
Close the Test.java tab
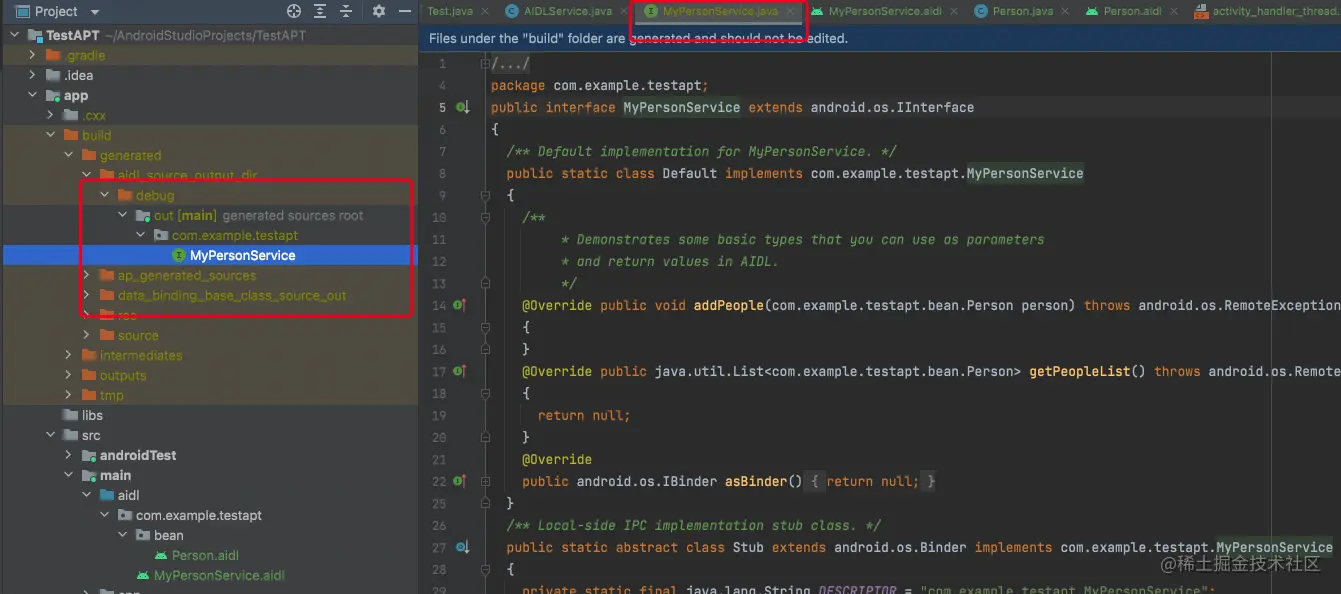tap(484, 11)
